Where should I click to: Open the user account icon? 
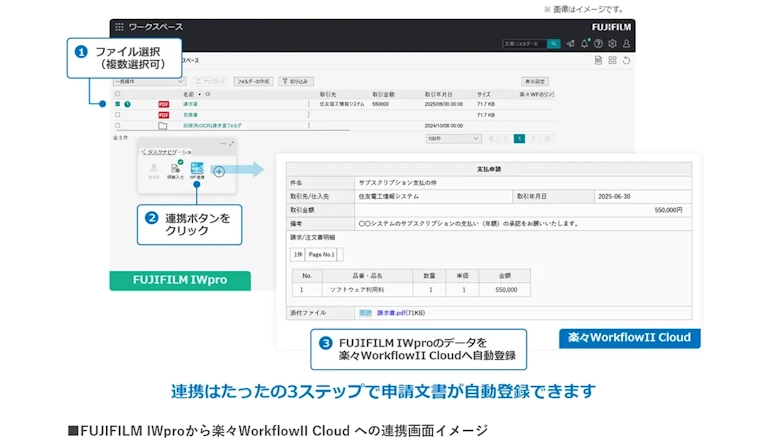tap(626, 44)
